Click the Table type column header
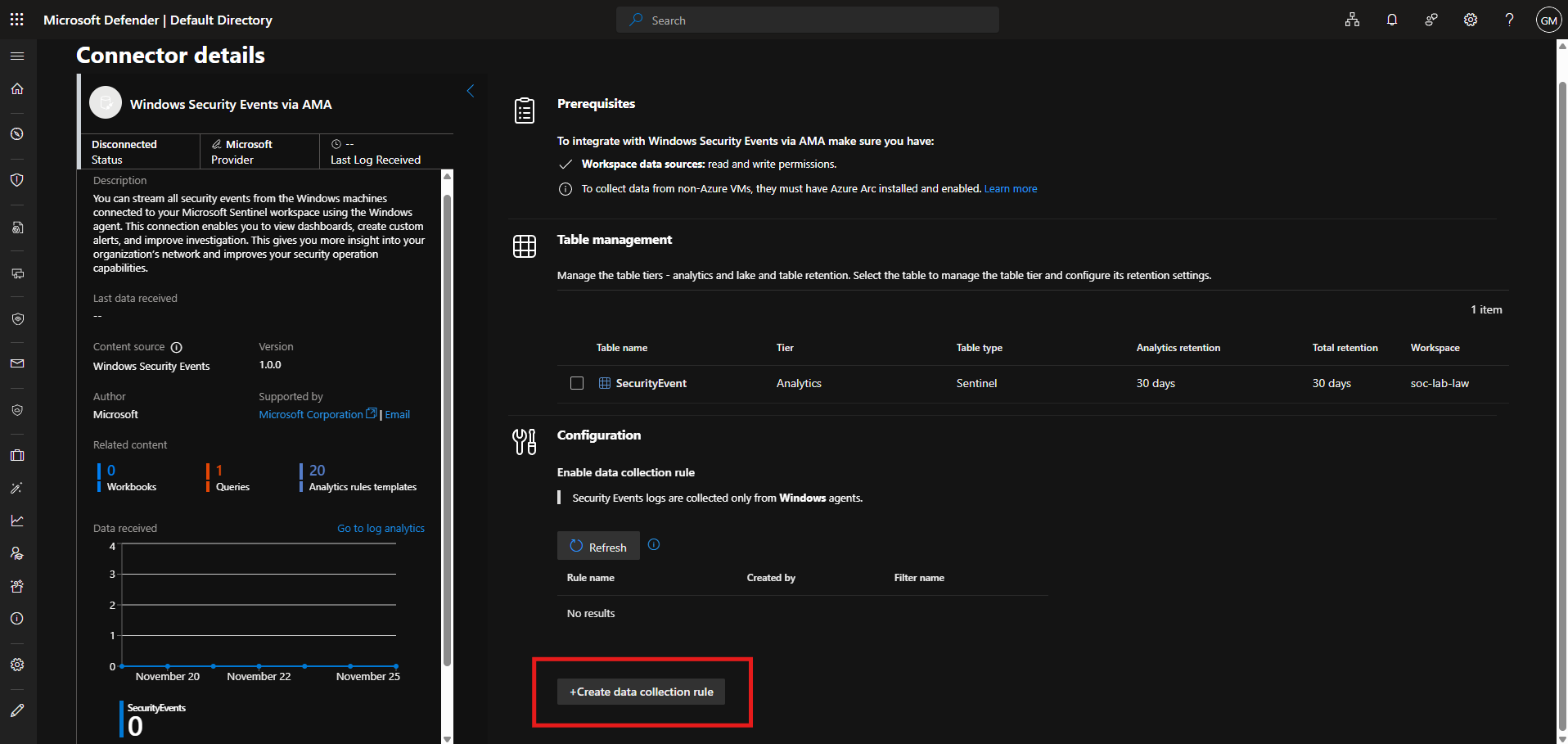Viewport: 1568px width, 744px height. (x=980, y=348)
